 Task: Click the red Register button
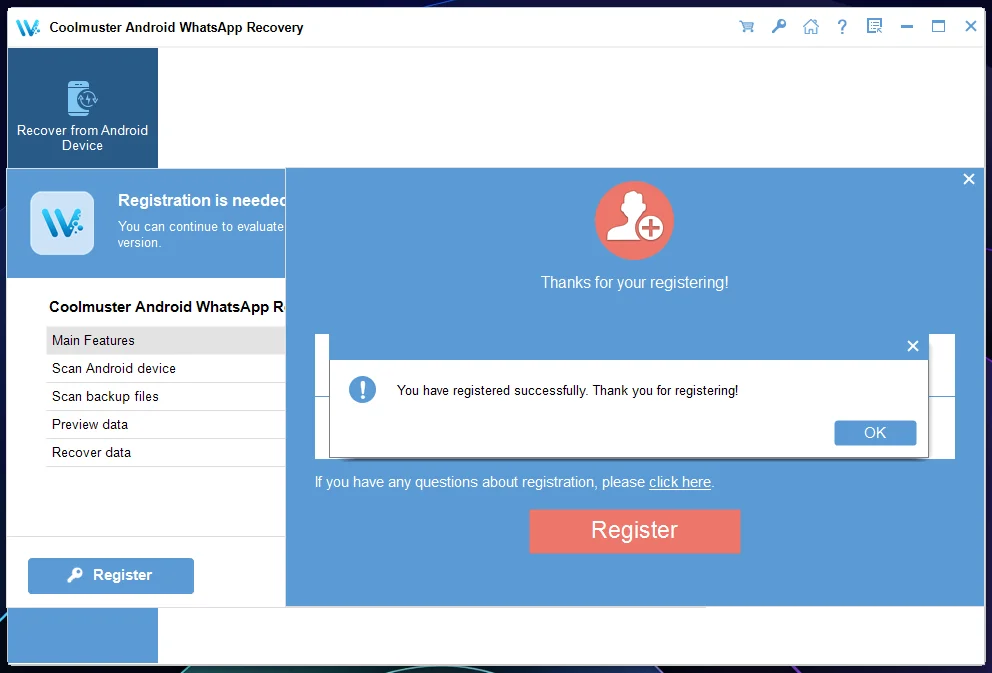[635, 531]
